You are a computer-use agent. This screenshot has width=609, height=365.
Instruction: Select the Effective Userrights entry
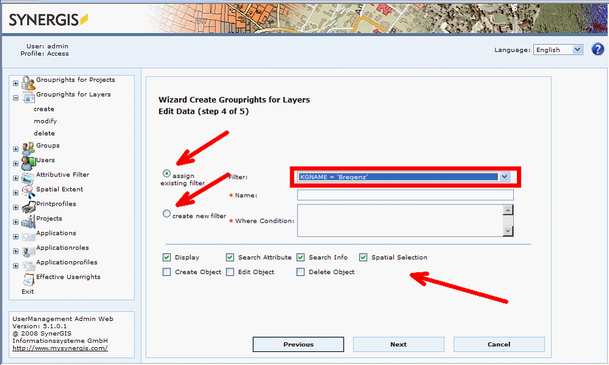click(68, 277)
